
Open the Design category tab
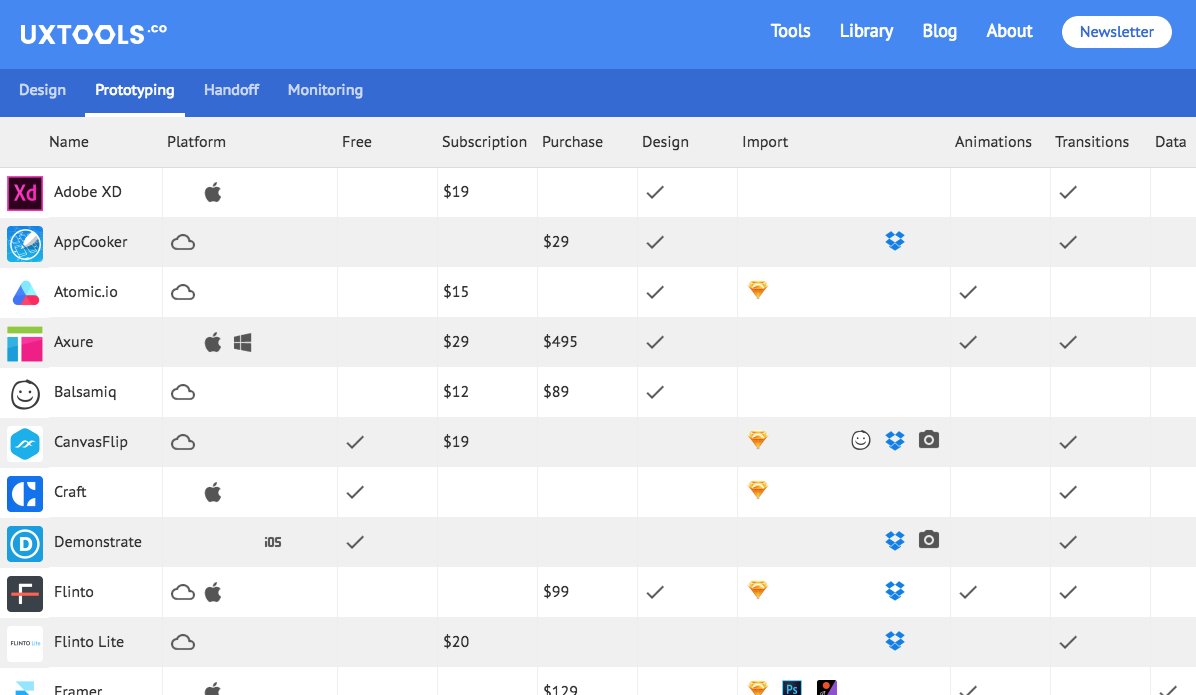42,90
